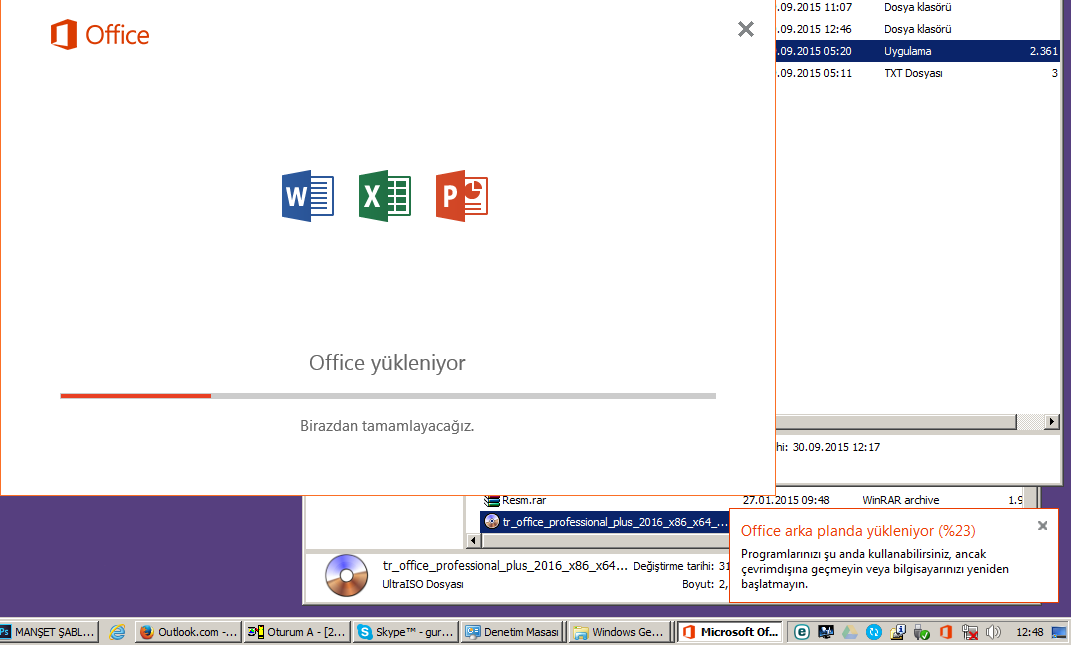1071x645 pixels.
Task: Click Safely Remove Hardware tray icon
Action: (x=921, y=632)
